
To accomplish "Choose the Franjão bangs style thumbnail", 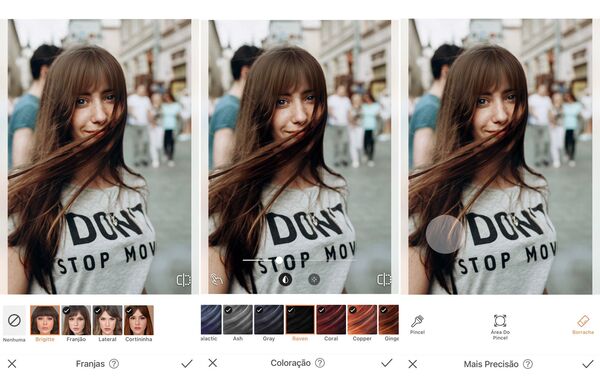I will [76, 320].
